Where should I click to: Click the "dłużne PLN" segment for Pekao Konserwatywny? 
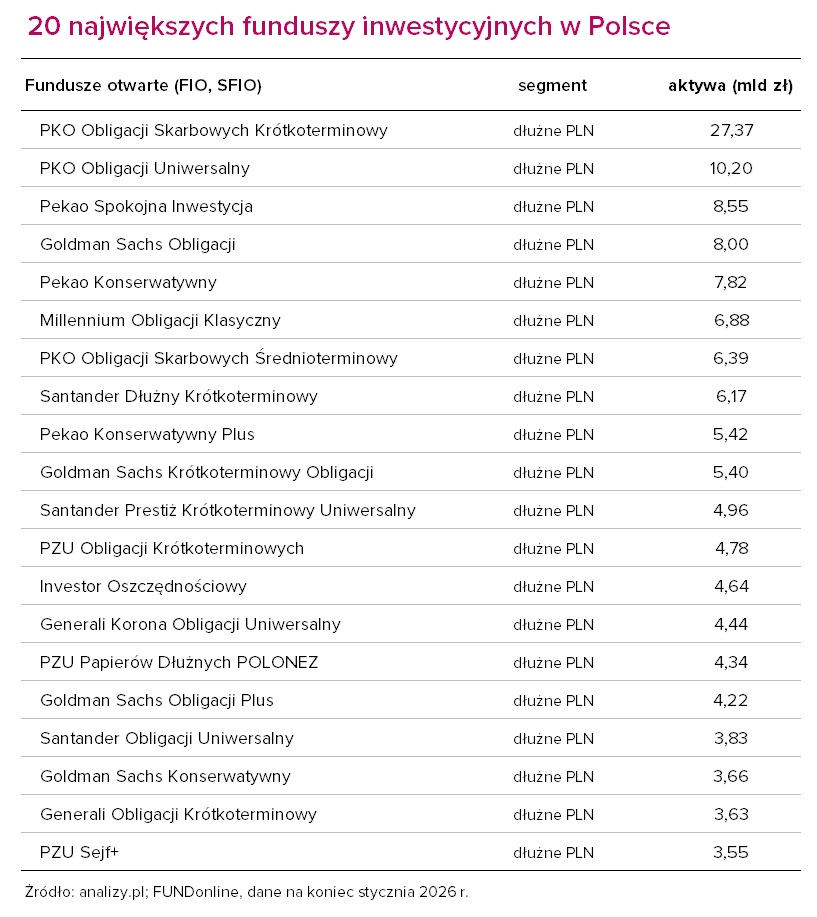click(x=553, y=282)
